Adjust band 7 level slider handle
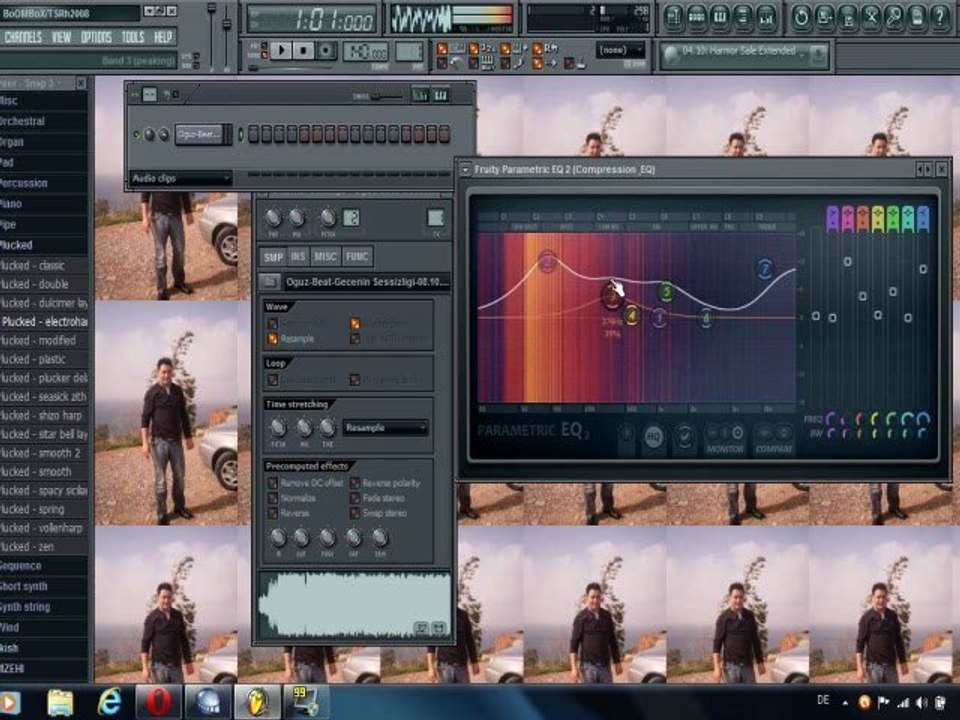 pos(923,269)
